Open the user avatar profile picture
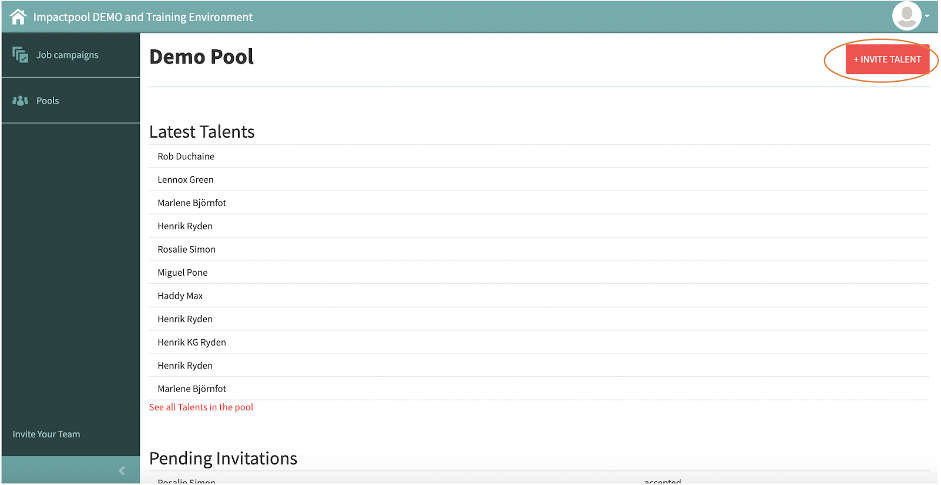 (906, 16)
